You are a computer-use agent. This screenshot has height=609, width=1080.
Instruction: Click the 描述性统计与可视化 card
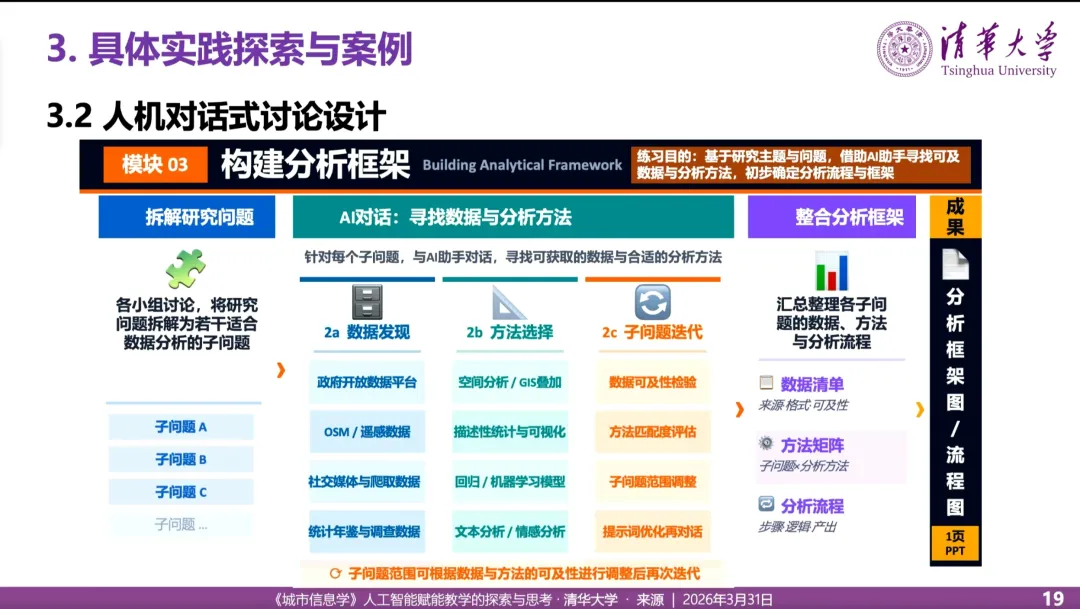coord(510,432)
